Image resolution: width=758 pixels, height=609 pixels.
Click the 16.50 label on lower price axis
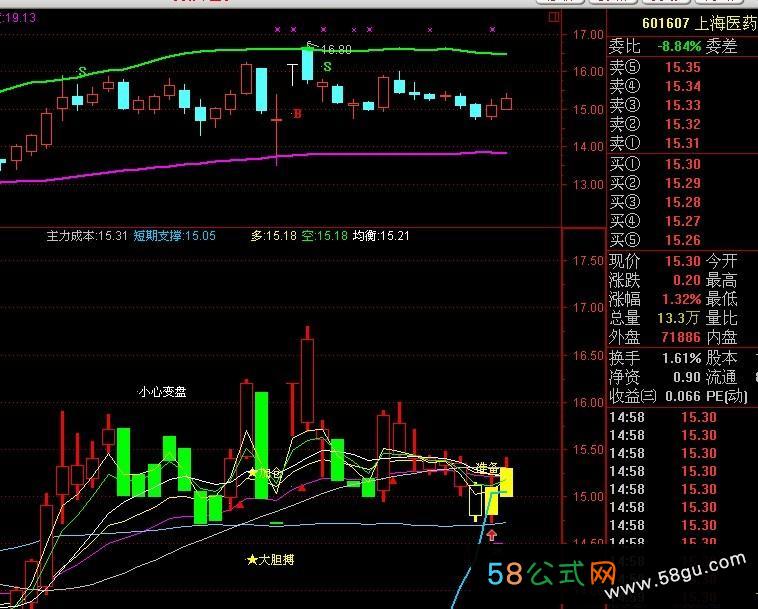click(588, 355)
